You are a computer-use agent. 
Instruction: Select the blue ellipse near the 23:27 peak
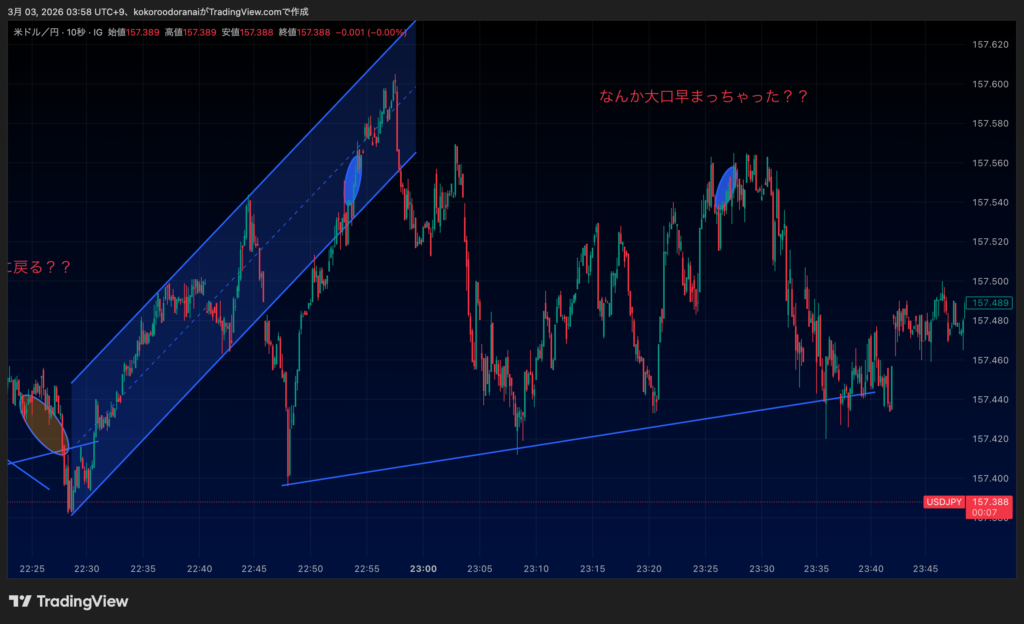[726, 187]
